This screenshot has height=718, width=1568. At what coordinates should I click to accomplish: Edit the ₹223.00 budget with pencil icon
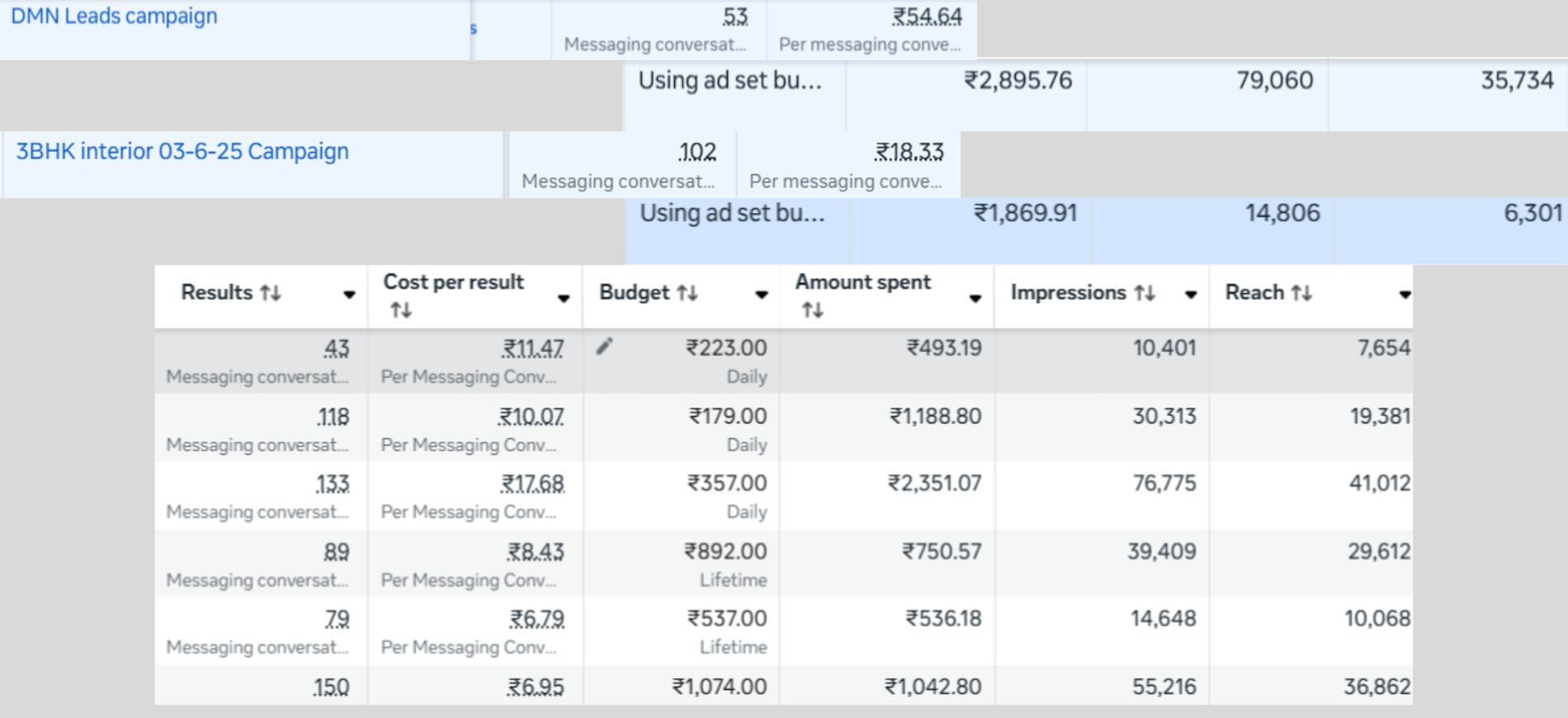(x=605, y=347)
